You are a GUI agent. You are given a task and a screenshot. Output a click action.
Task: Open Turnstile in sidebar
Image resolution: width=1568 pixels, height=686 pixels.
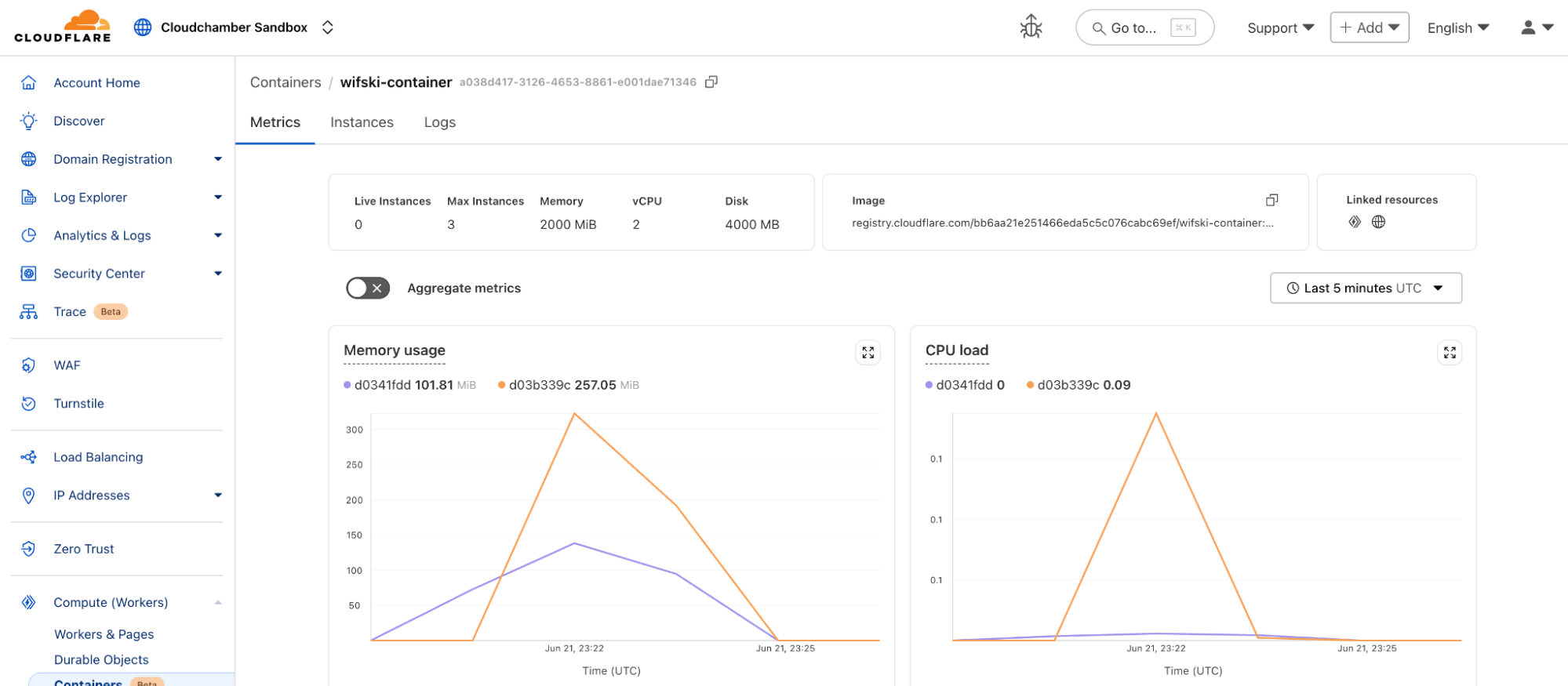(78, 404)
